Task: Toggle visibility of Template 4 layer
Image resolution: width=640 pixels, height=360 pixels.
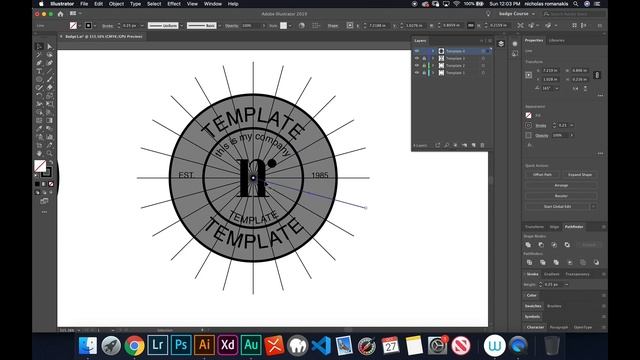Action: coord(417,51)
